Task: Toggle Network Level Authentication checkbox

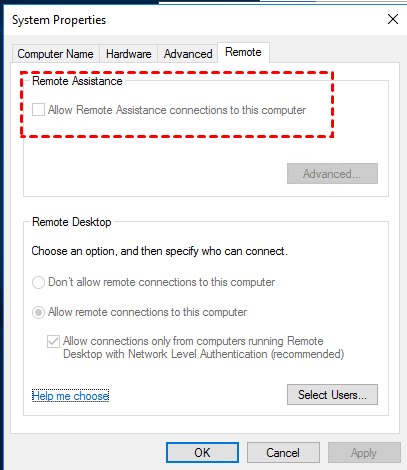Action: point(53,341)
